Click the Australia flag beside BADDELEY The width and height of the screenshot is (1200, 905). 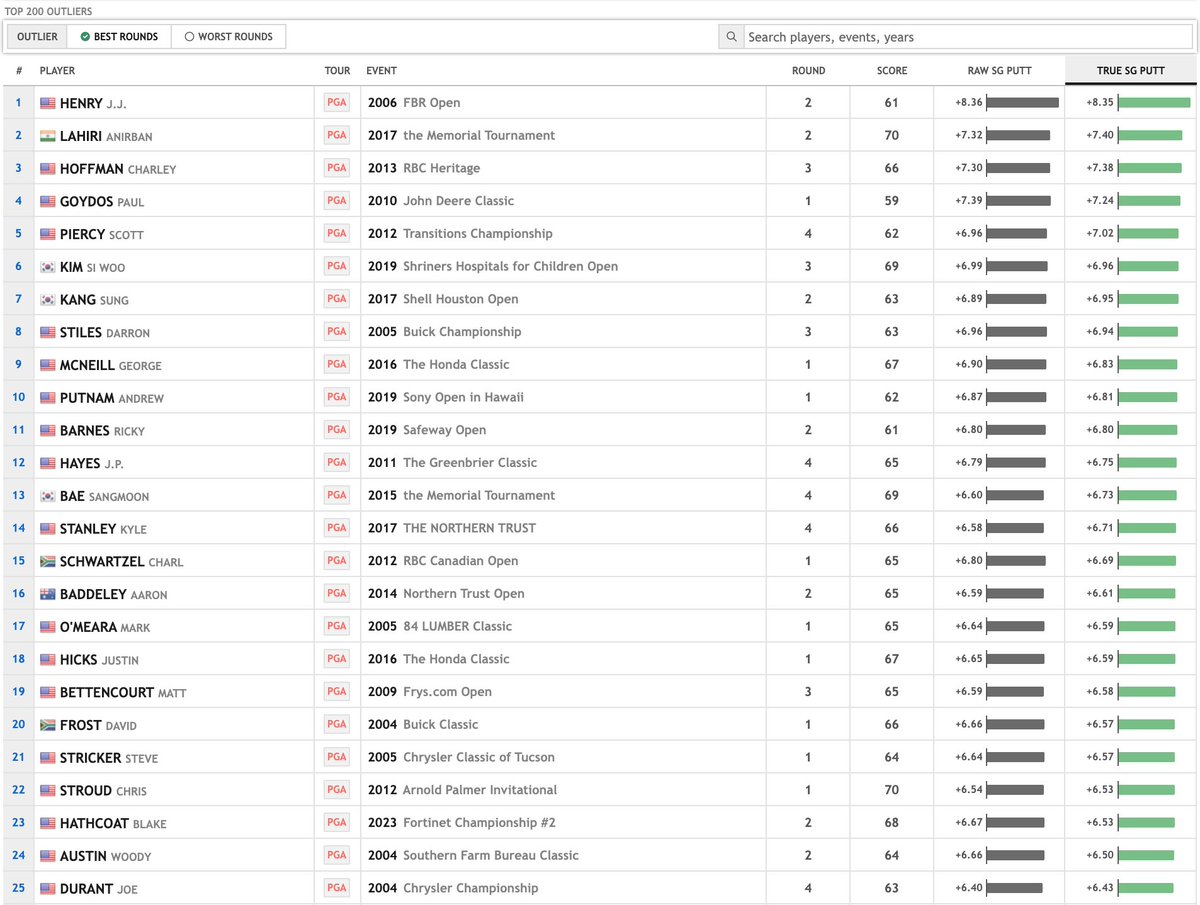tap(48, 594)
